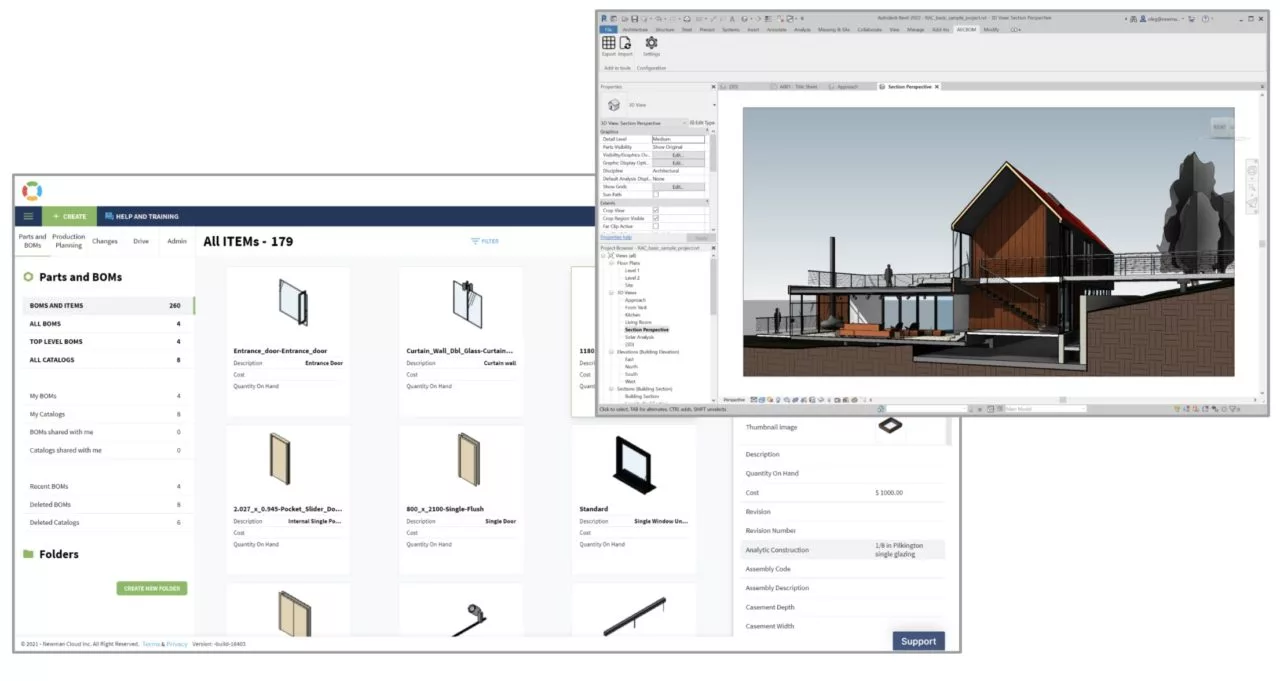
Task: Collapse the Views (all) tree node
Action: click(604, 256)
